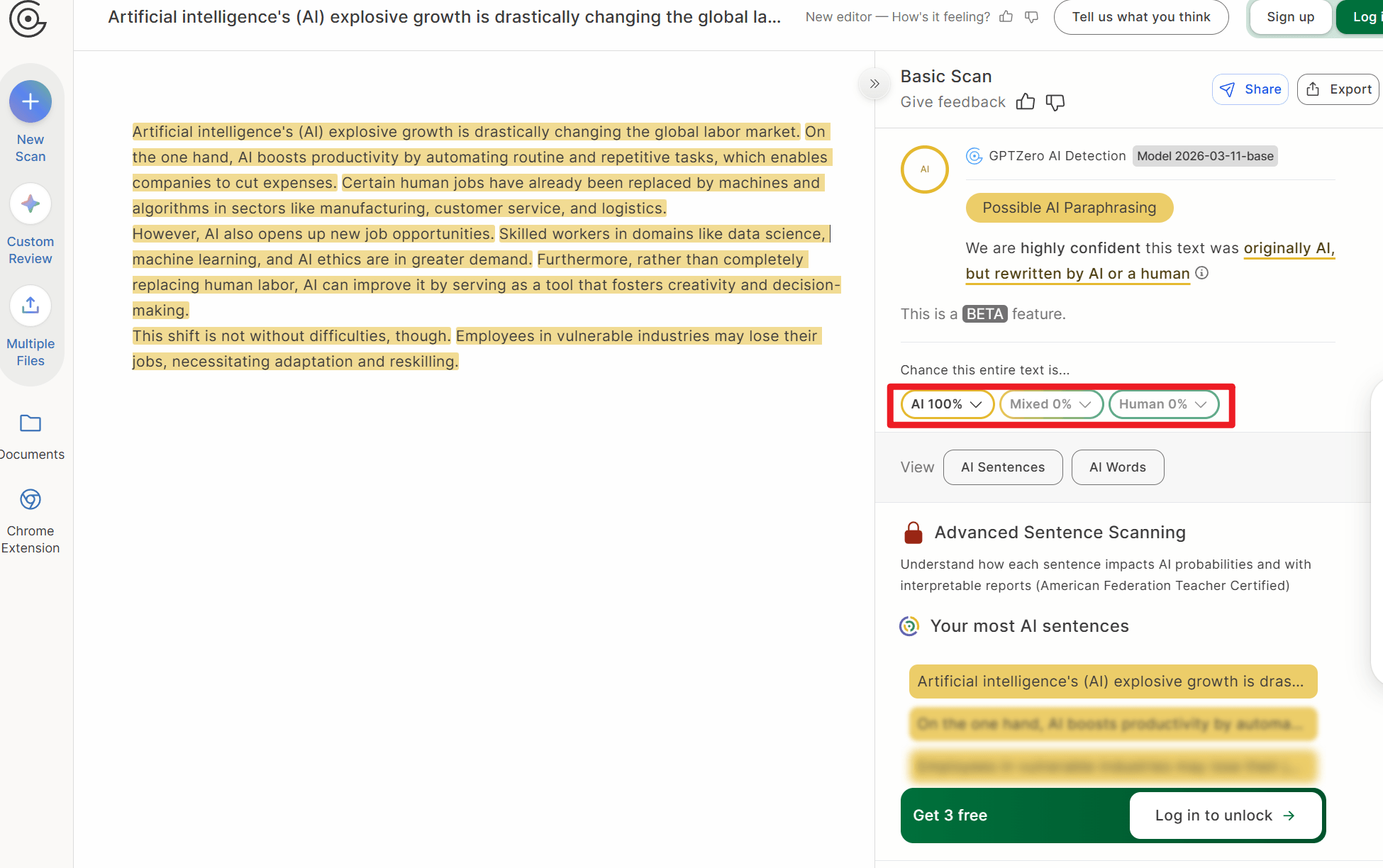1383x868 pixels.
Task: Expand the Human 0% dropdown
Action: [x=1163, y=404]
